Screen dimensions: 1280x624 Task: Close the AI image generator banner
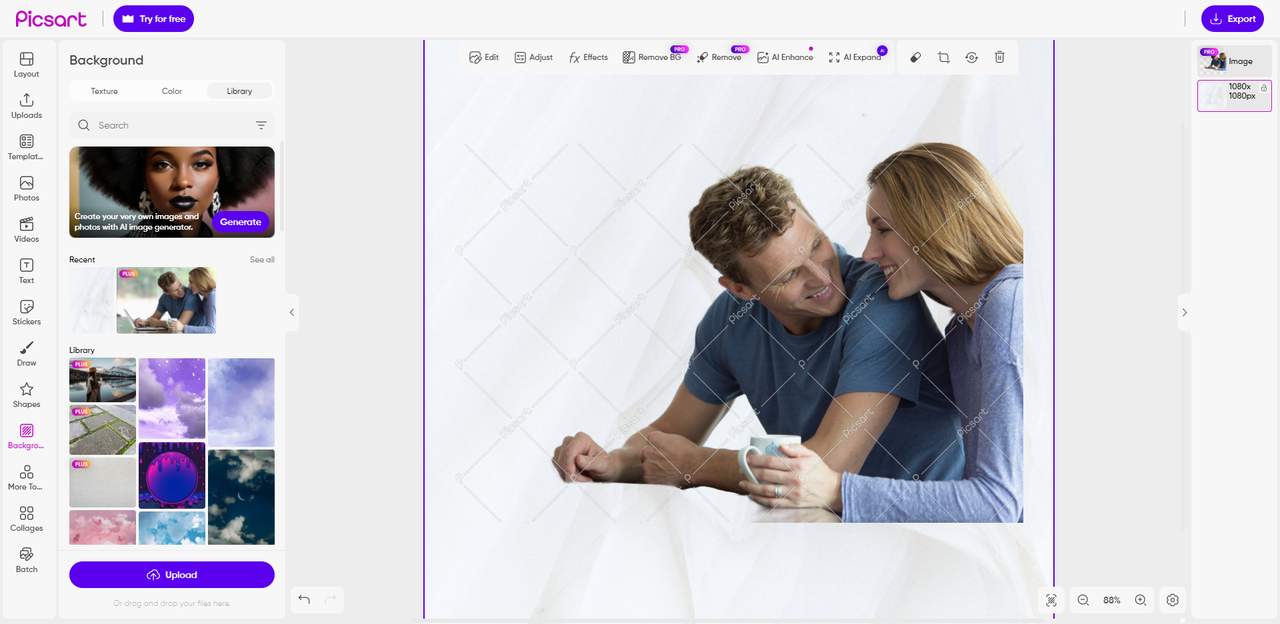(261, 159)
